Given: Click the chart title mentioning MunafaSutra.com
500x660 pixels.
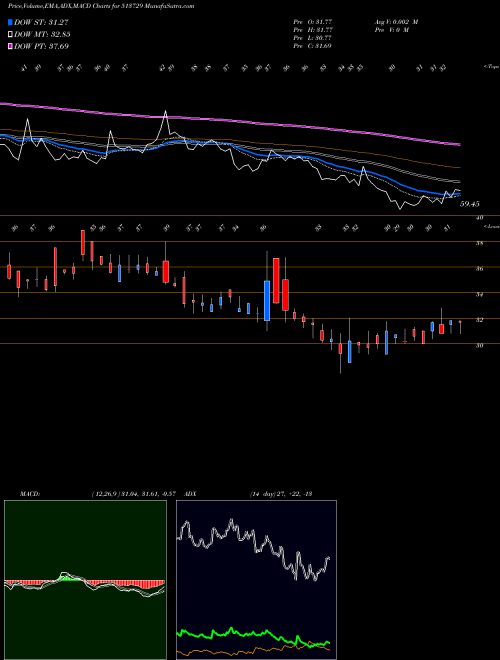Looking at the screenshot, I should 101,6.
